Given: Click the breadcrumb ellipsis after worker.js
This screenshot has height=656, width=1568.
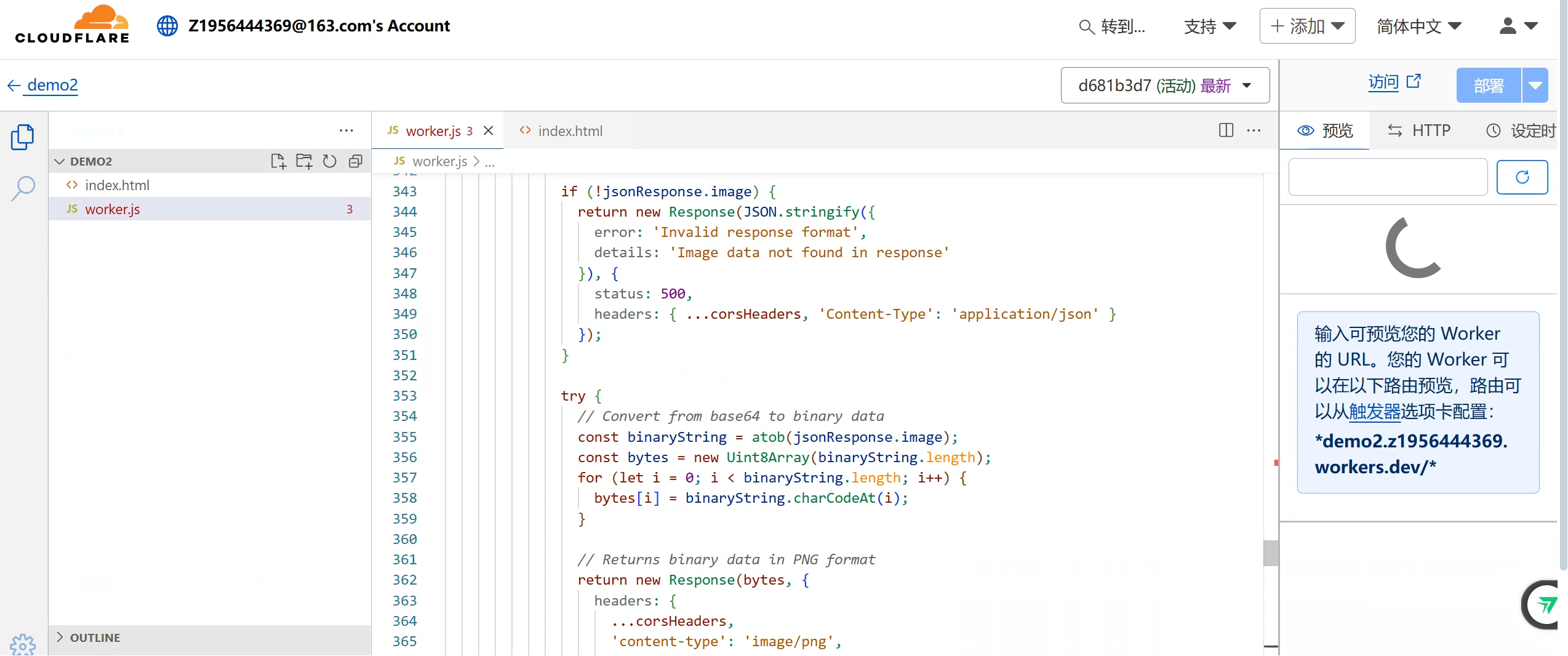Looking at the screenshot, I should pos(490,162).
